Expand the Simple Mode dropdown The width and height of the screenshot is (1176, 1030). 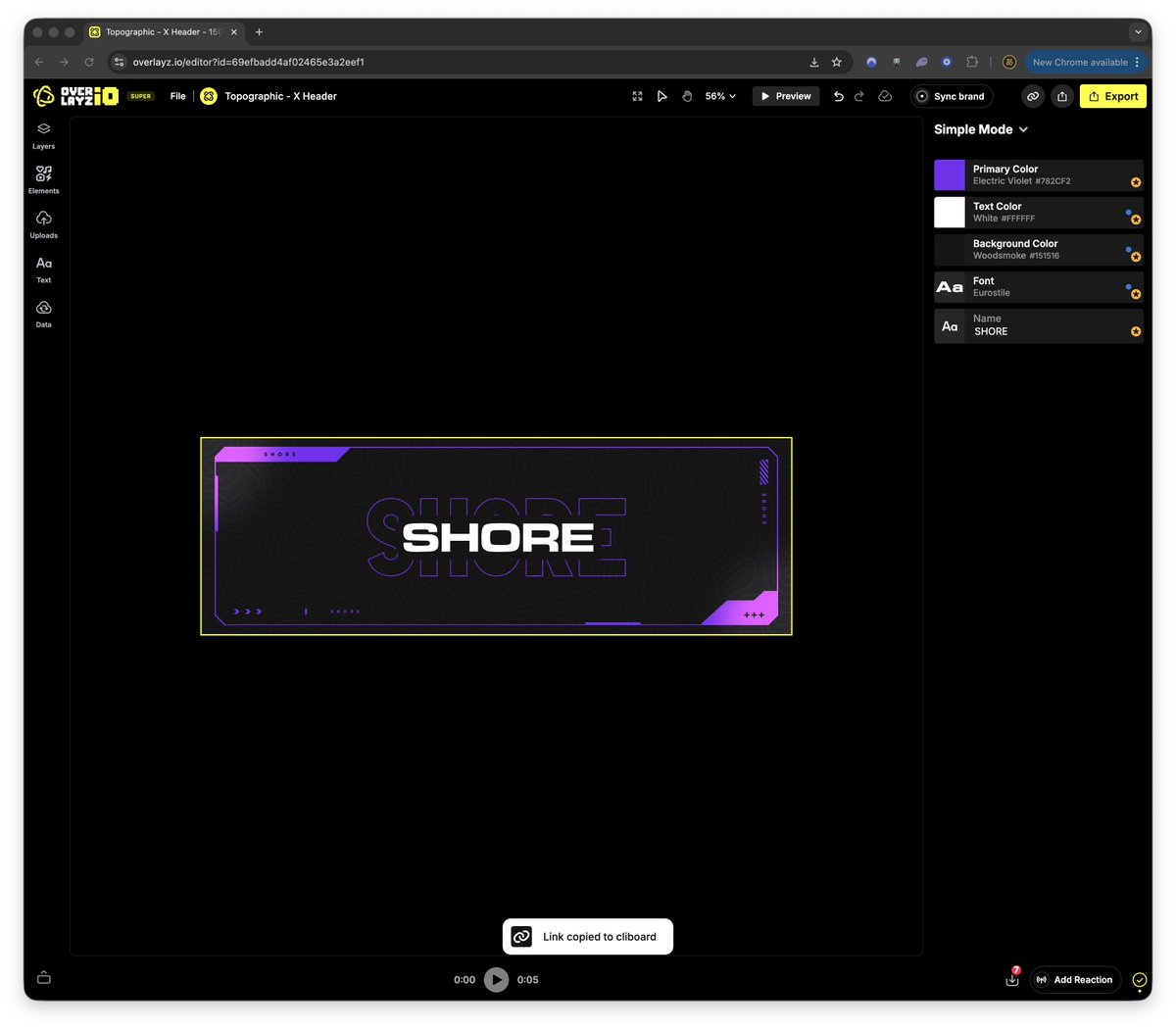981,129
